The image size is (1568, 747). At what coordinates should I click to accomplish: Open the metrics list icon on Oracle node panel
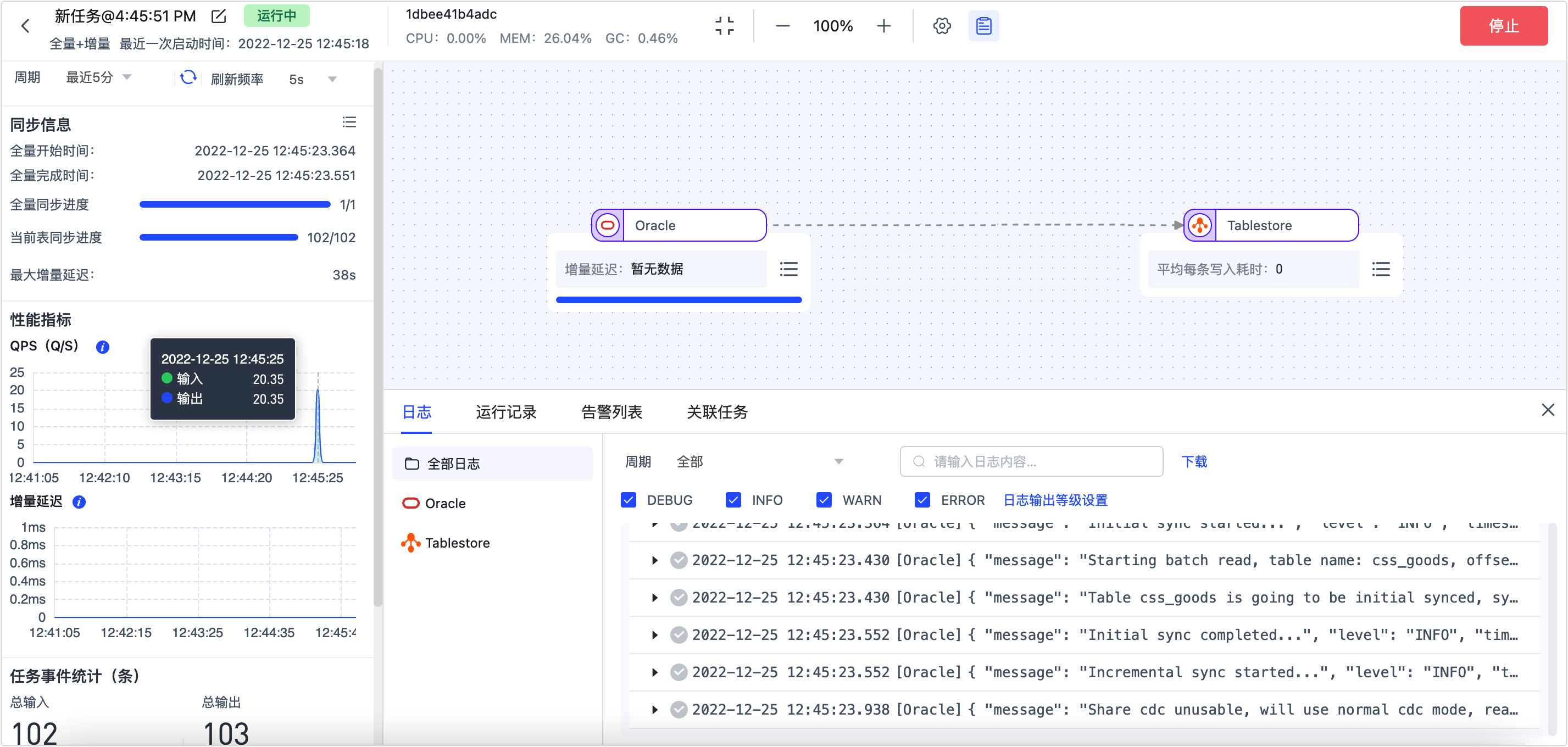[x=789, y=269]
